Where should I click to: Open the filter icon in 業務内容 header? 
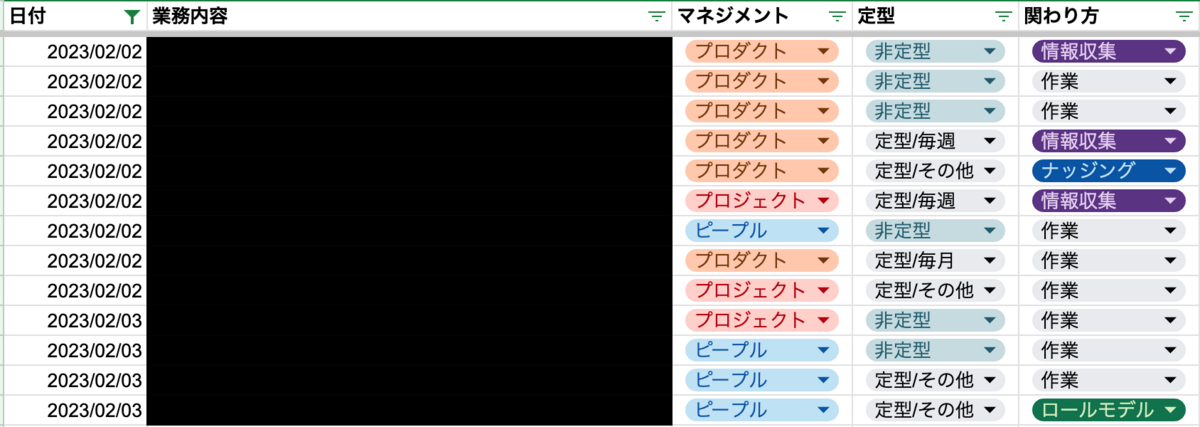coord(656,17)
